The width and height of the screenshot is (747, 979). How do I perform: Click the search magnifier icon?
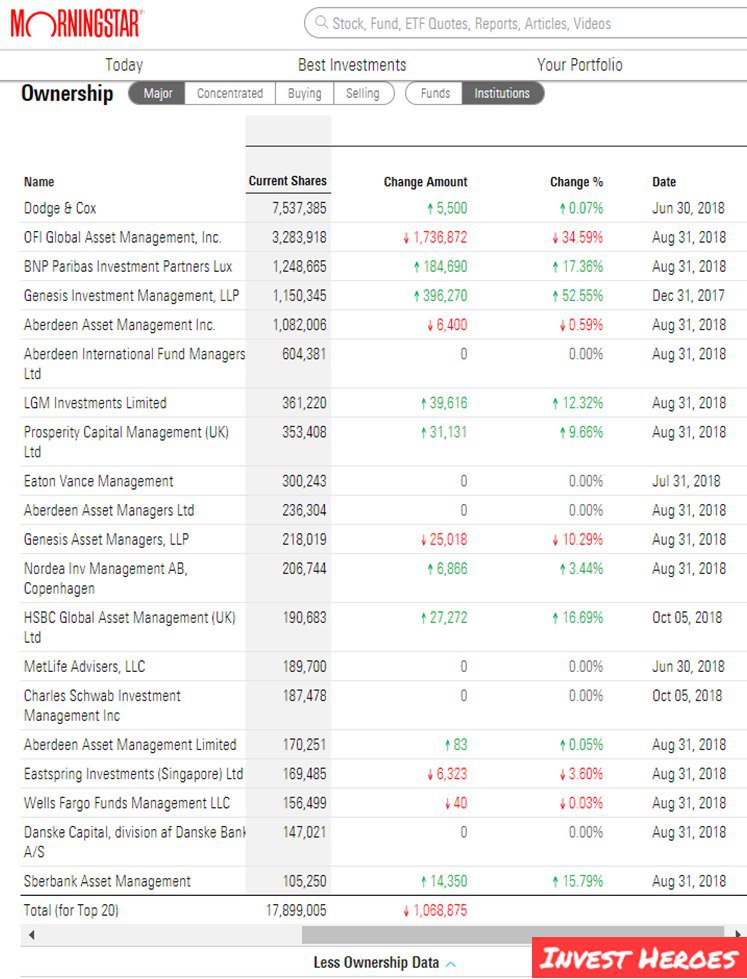tap(321, 22)
